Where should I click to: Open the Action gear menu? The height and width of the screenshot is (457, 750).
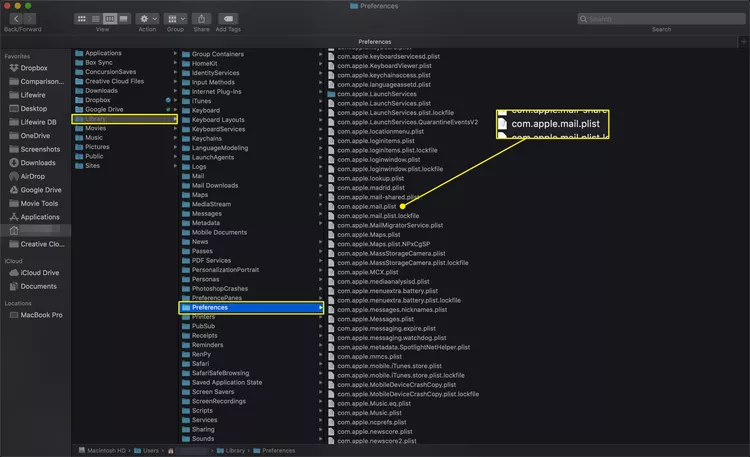click(147, 19)
